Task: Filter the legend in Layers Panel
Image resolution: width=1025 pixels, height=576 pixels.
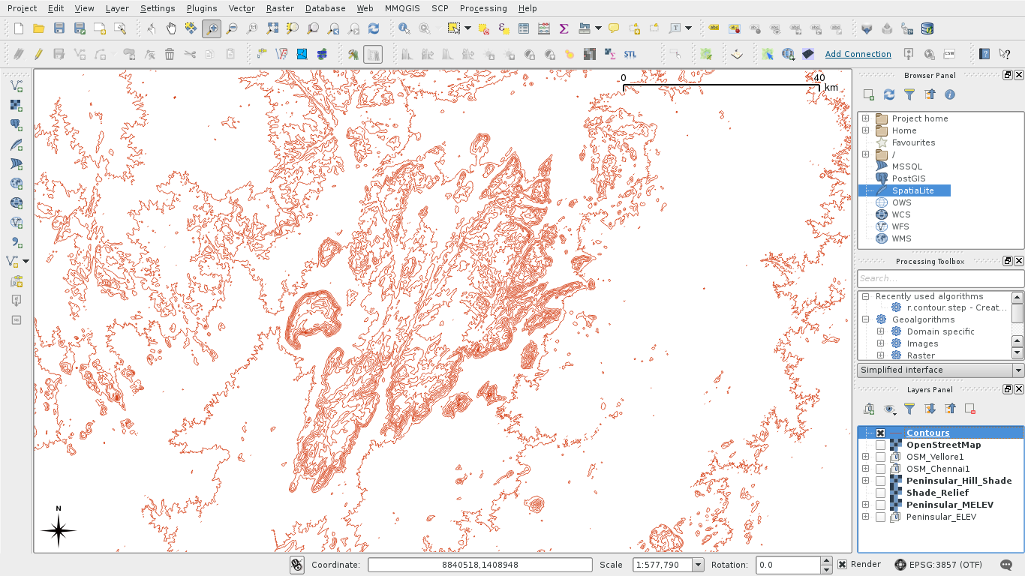Action: pyautogui.click(x=909, y=408)
